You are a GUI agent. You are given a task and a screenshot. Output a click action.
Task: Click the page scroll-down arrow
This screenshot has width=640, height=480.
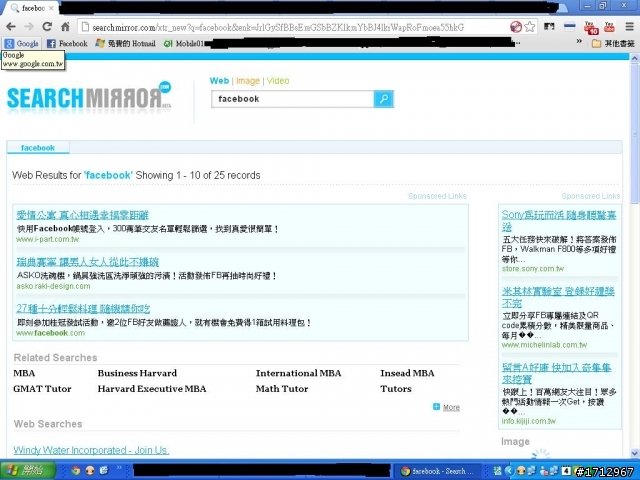635,453
